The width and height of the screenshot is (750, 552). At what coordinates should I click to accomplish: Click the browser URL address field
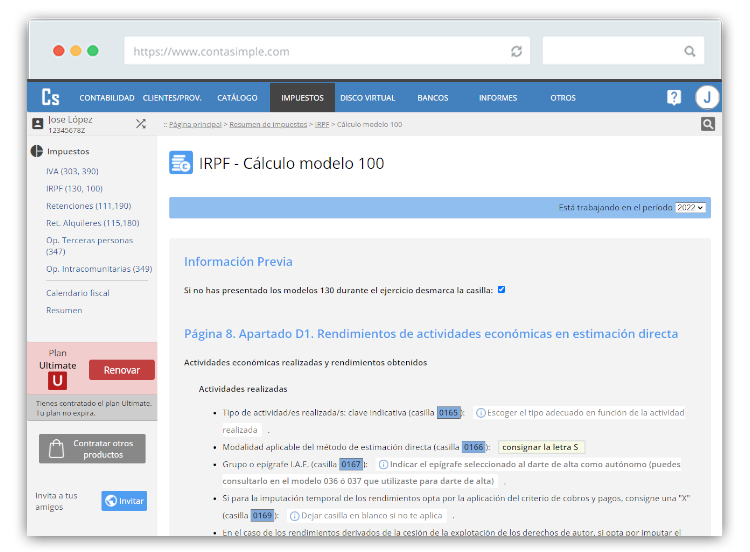click(x=315, y=51)
